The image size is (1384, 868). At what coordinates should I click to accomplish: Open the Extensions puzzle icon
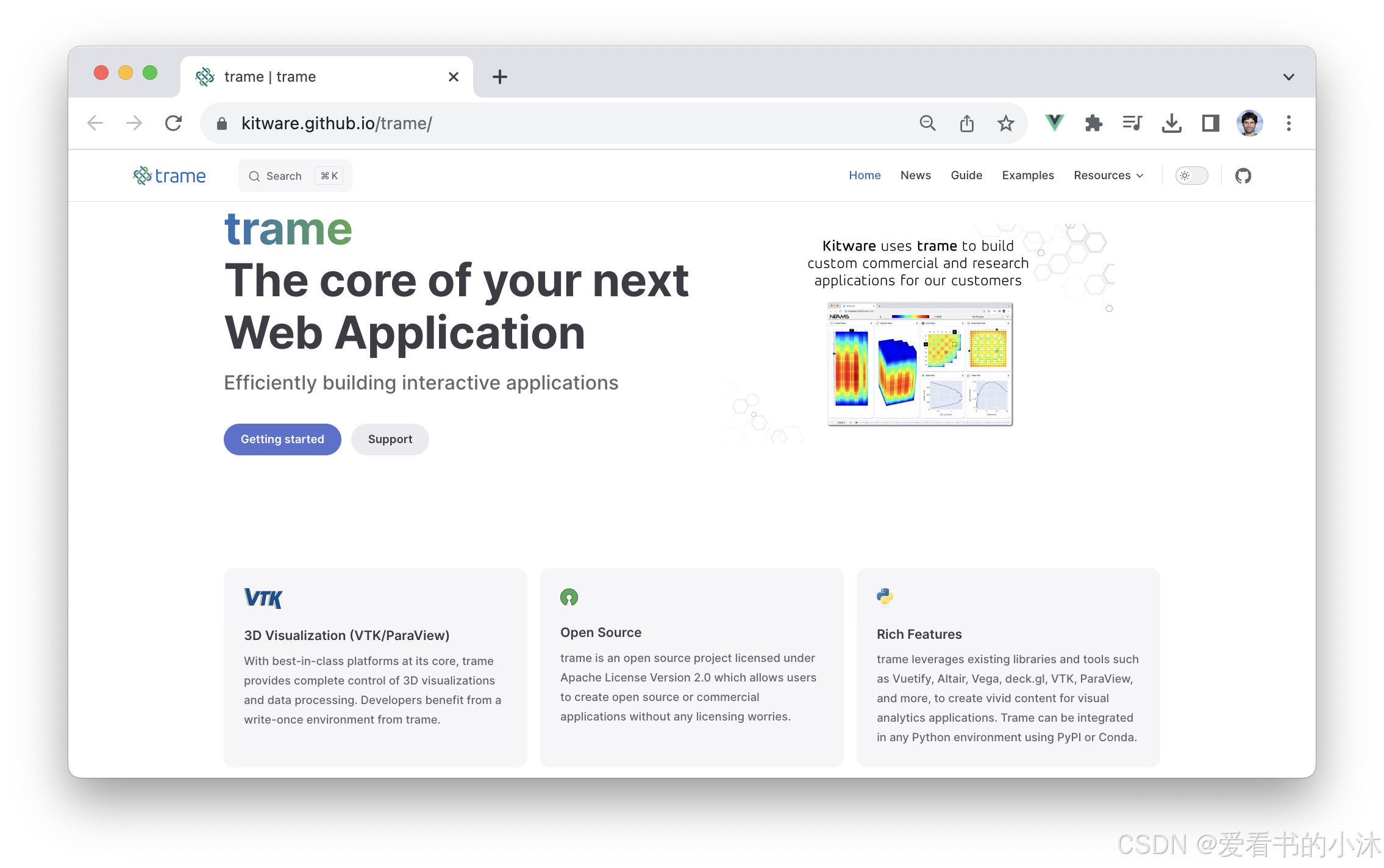pos(1094,124)
